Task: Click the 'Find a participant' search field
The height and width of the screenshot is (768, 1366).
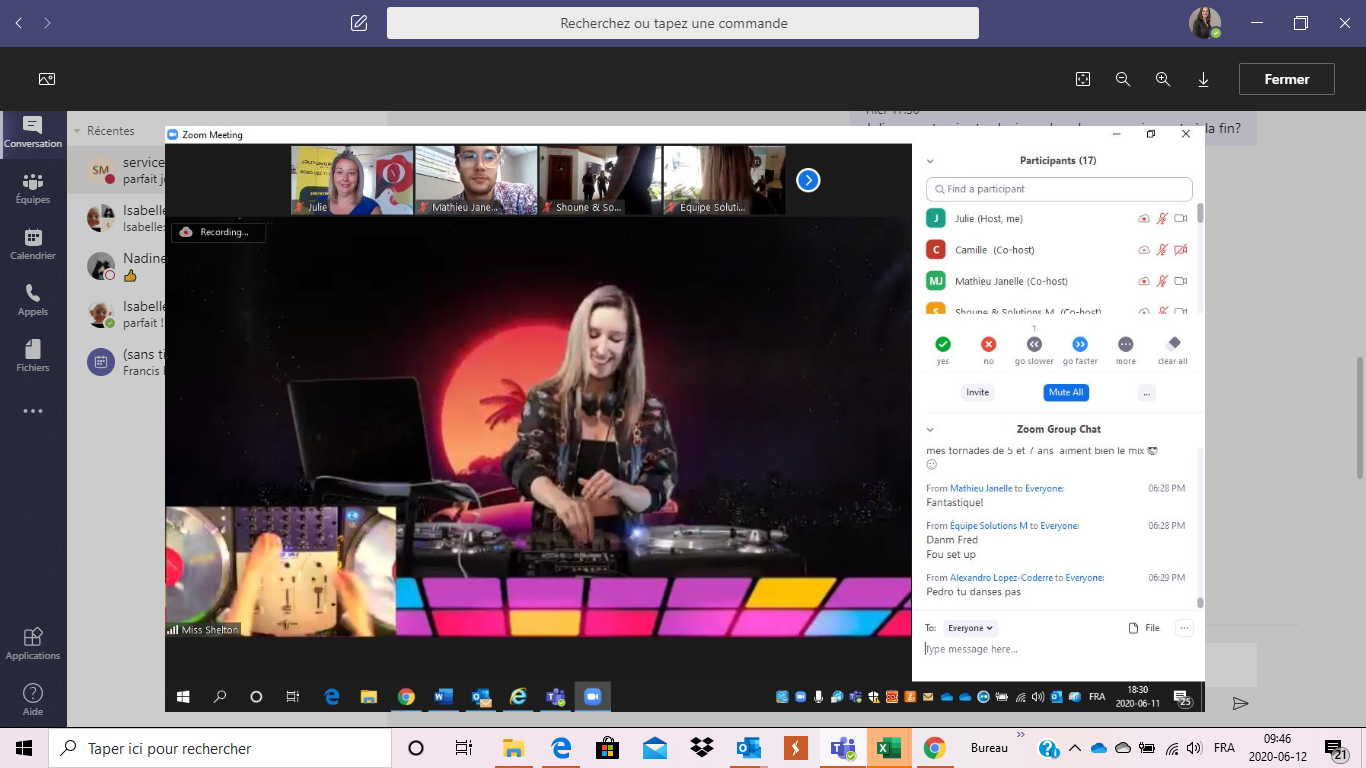Action: (x=1059, y=189)
